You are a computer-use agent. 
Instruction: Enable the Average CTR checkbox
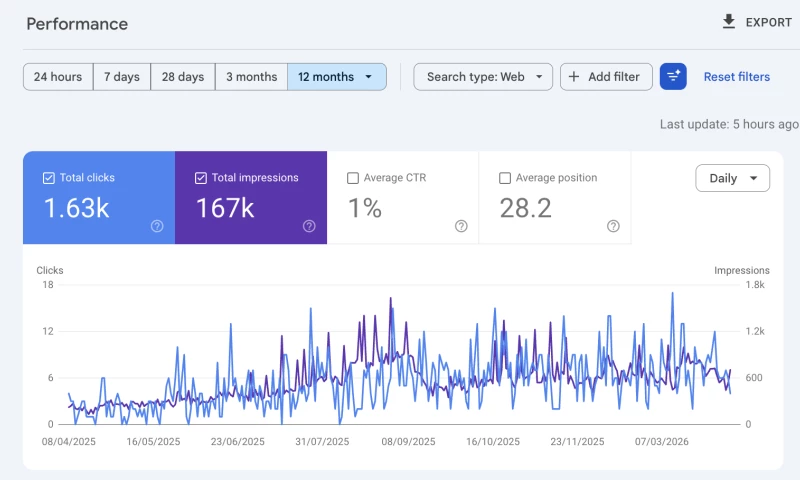click(353, 178)
